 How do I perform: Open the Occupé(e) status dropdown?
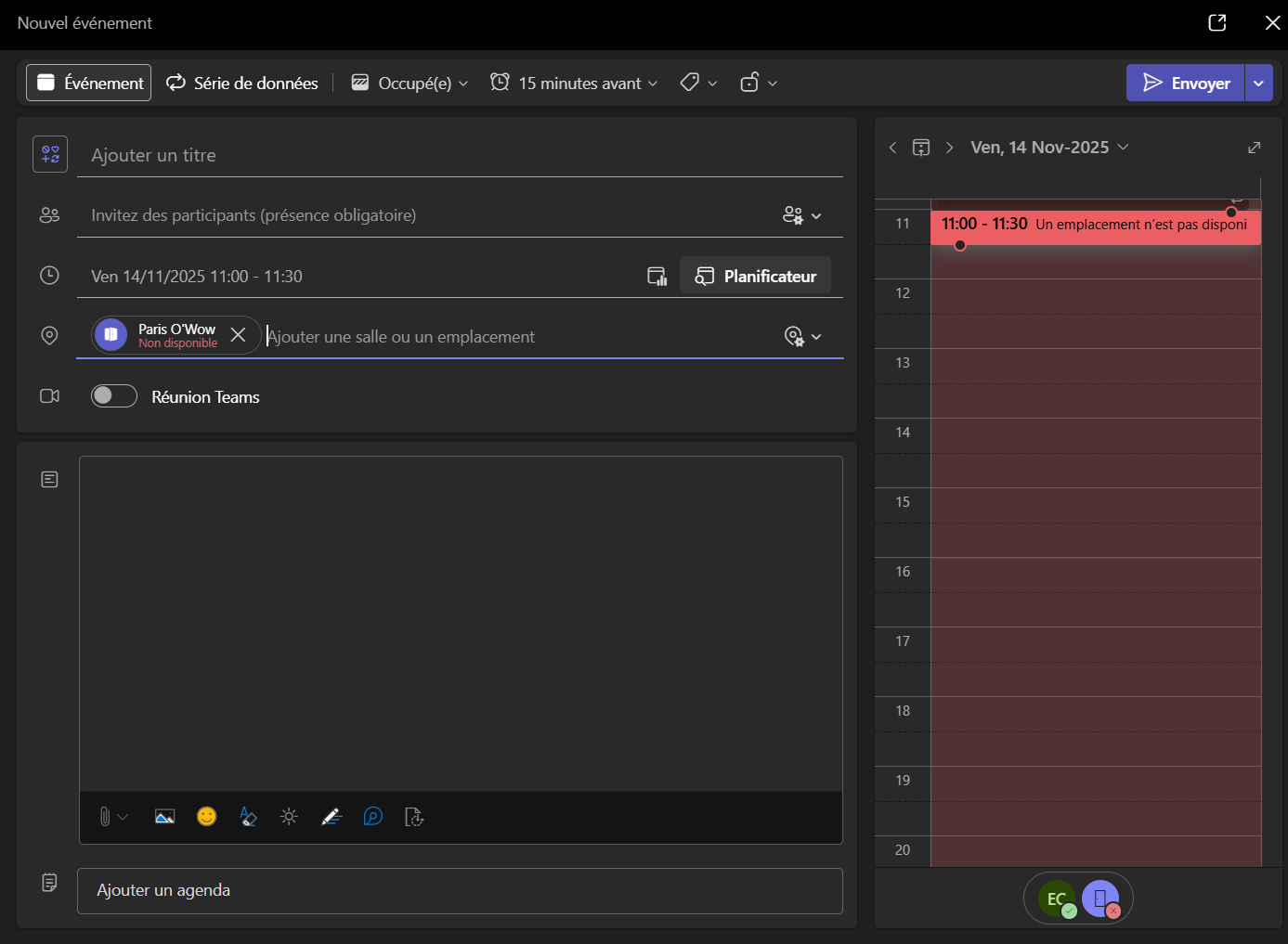click(x=410, y=84)
